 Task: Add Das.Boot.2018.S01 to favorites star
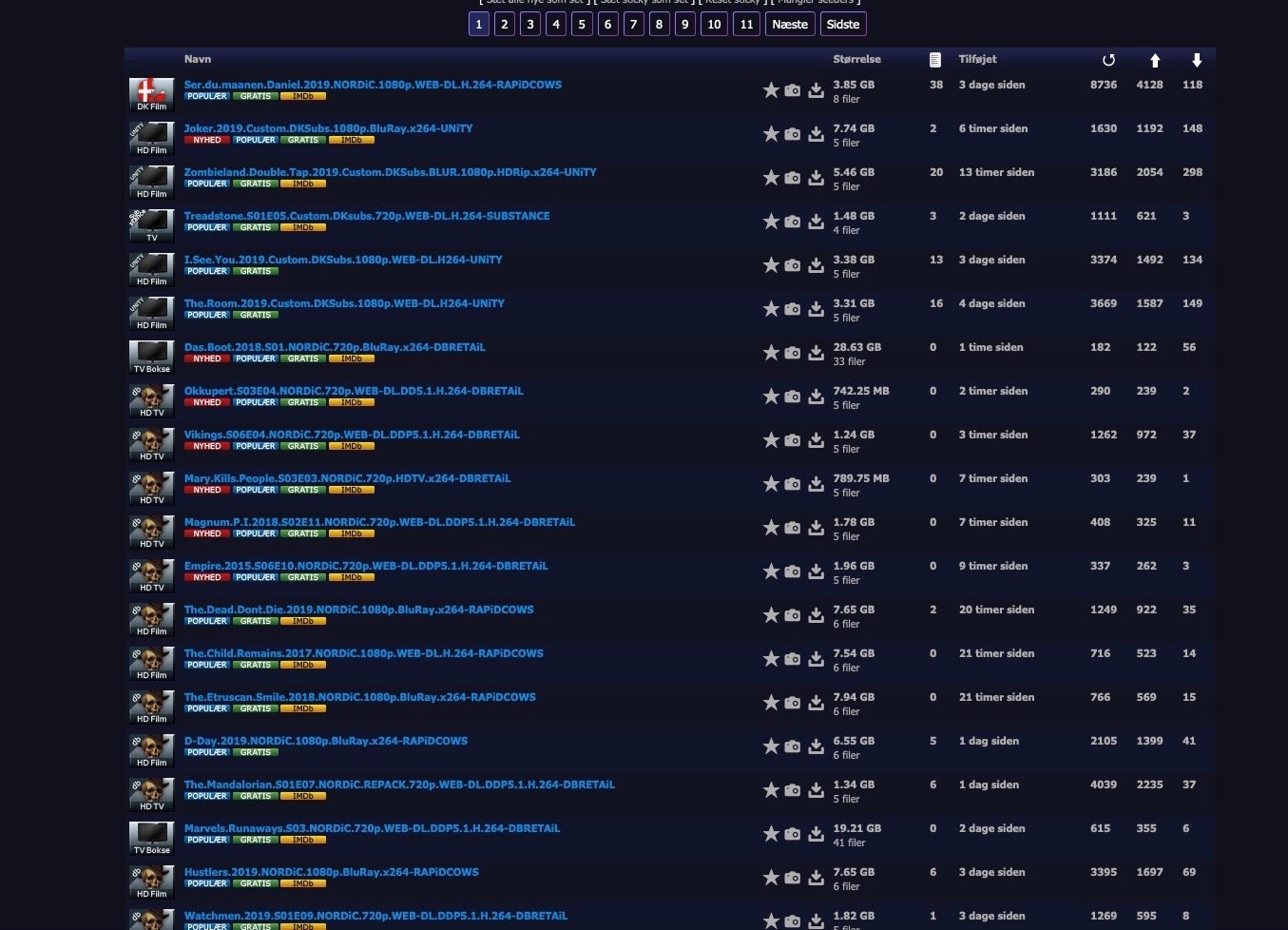(x=771, y=353)
